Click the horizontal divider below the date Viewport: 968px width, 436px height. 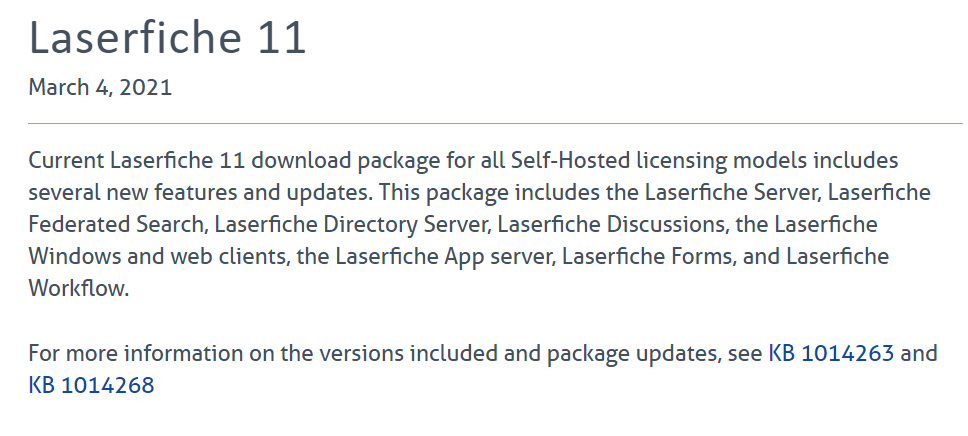(498, 124)
